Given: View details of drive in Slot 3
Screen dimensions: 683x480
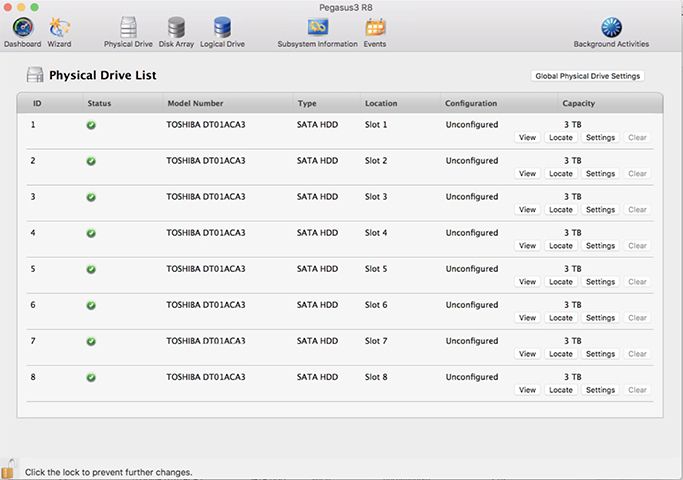Looking at the screenshot, I should 527,210.
